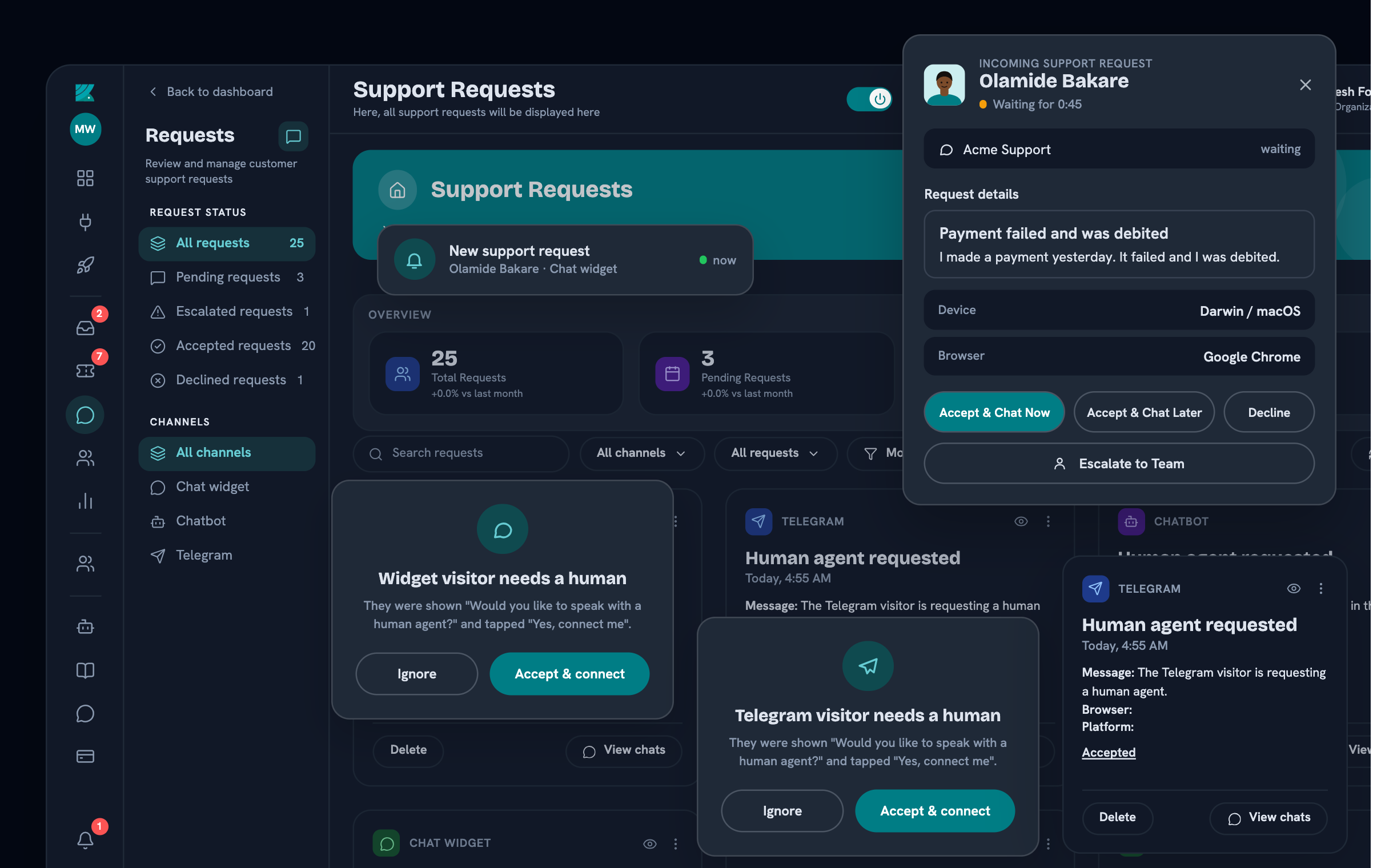Image resolution: width=1373 pixels, height=868 pixels.
Task: Click the robot chatbot icon in sidebar
Action: point(85,627)
